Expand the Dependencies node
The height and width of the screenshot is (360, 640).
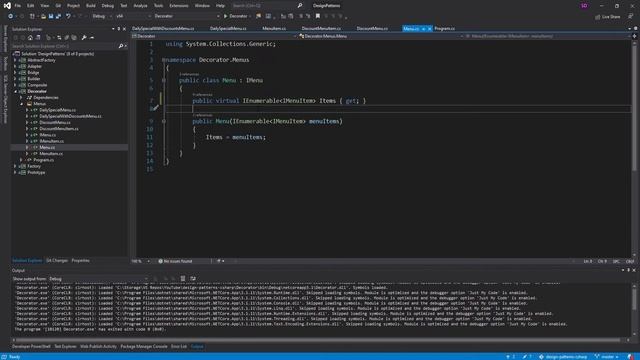[21, 98]
